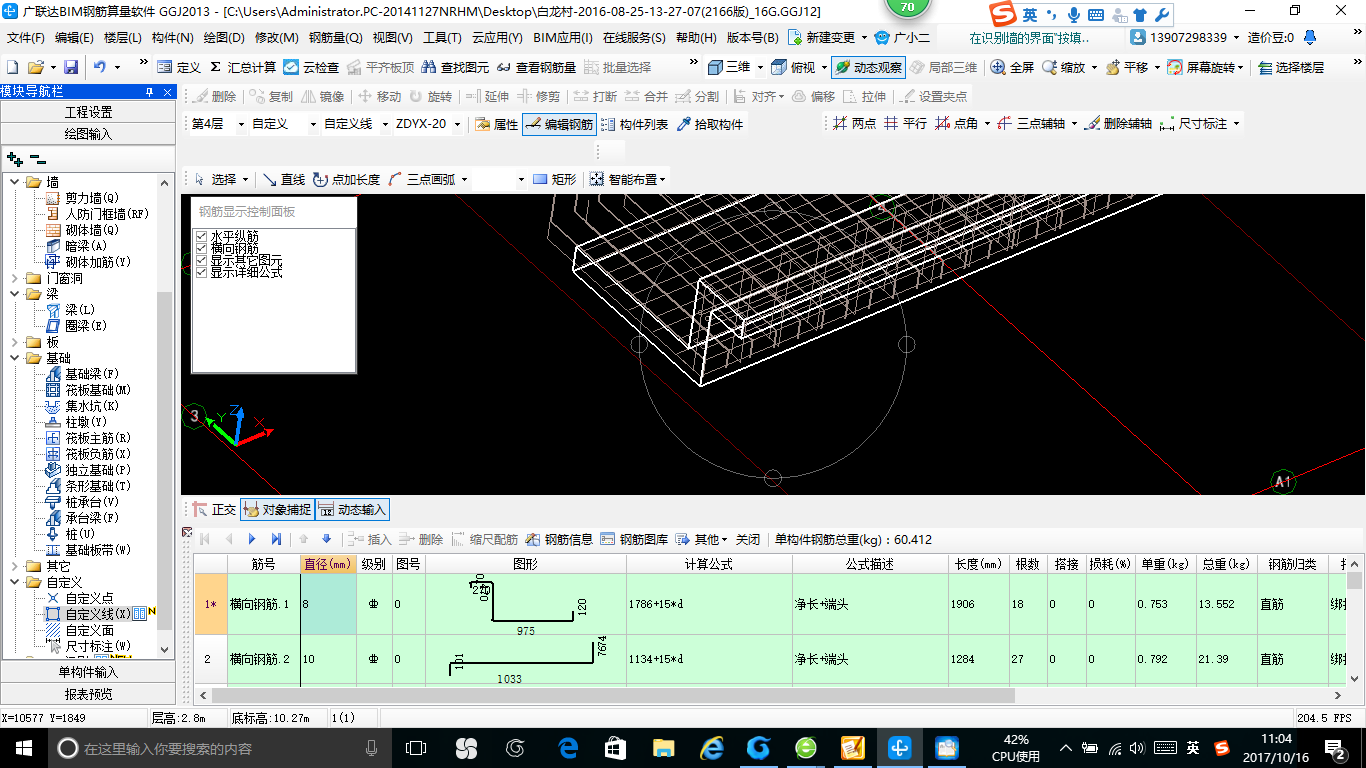This screenshot has width=1366, height=768.
Task: Click 平行 parallel axis tool
Action: [905, 123]
